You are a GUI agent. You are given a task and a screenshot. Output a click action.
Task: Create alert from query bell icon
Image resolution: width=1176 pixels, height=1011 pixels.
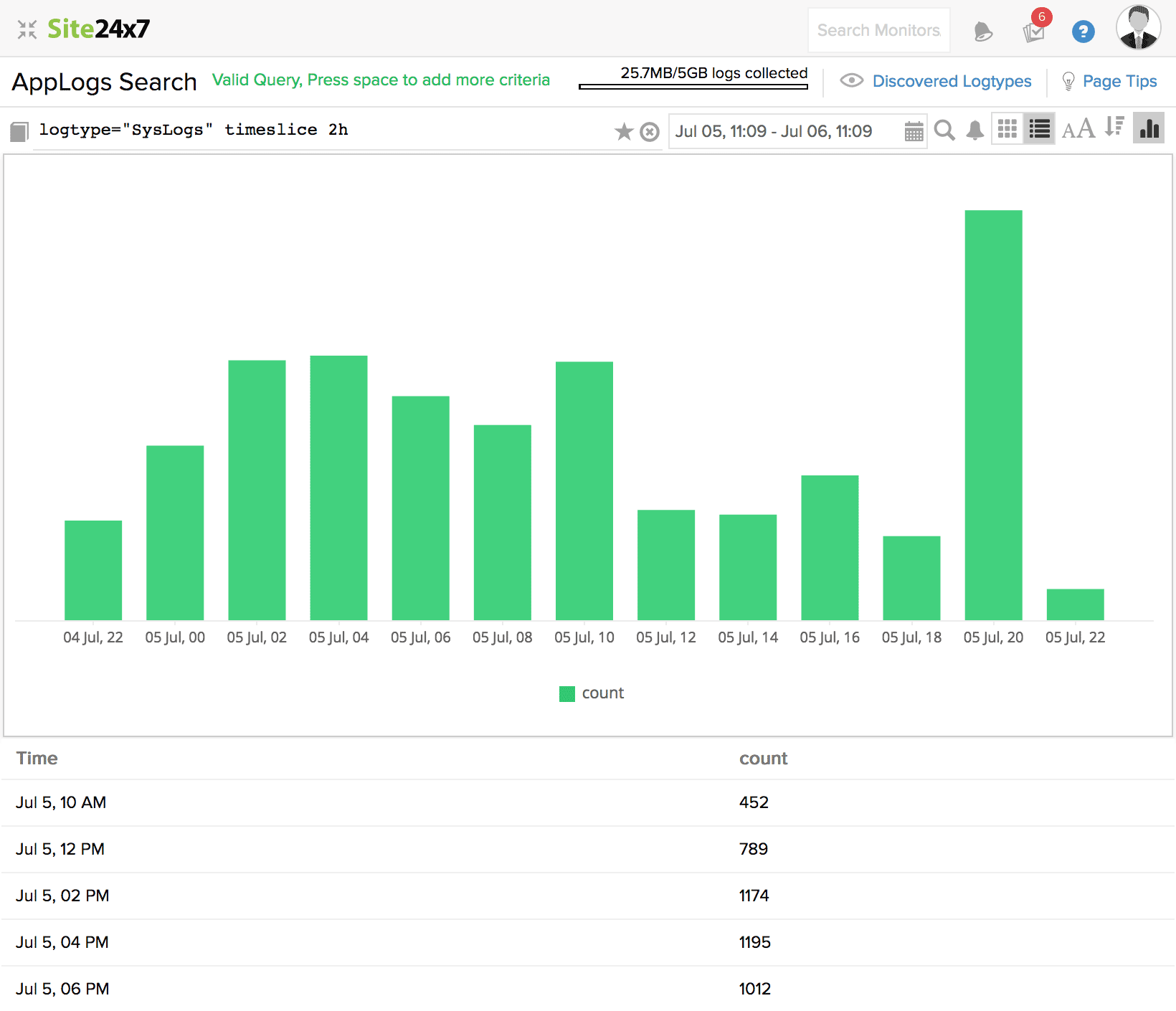(x=975, y=130)
